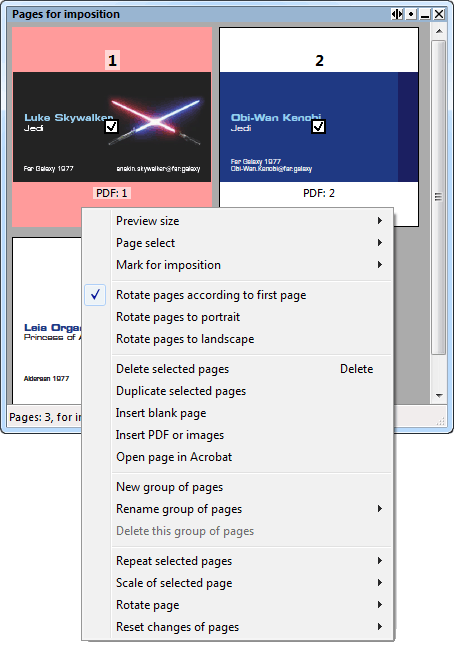Click the 'PDF: 1' label
Screen dimensions: 454x645
[112, 193]
